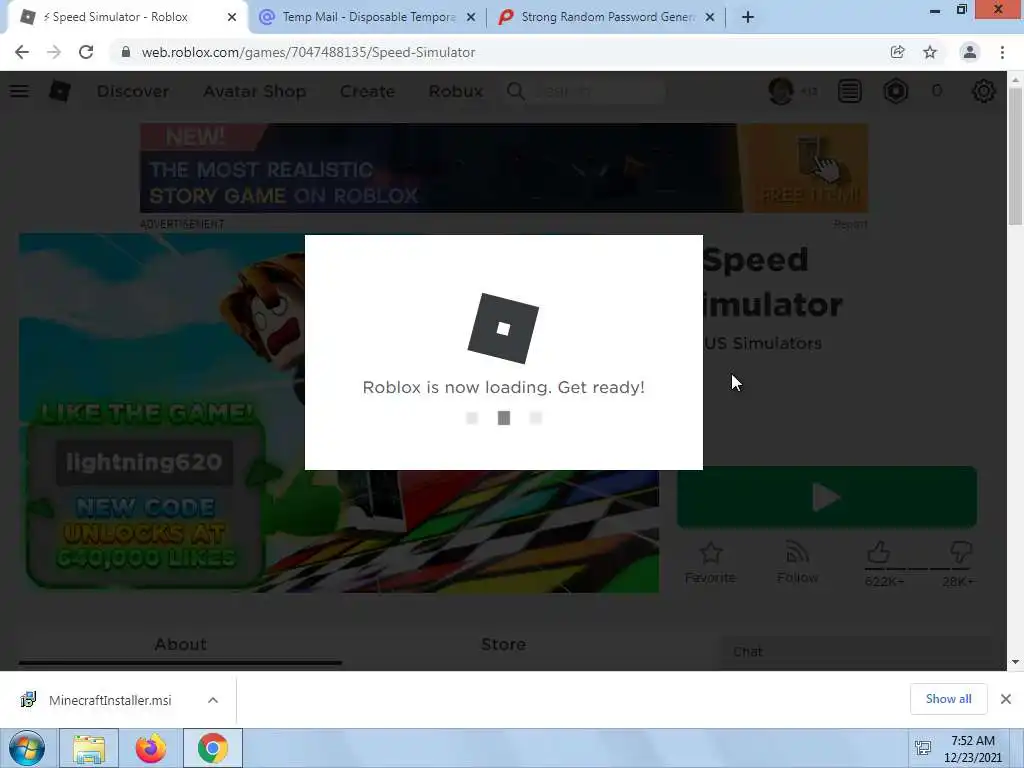Open Roblox settings gear icon
1024x768 pixels.
(984, 91)
